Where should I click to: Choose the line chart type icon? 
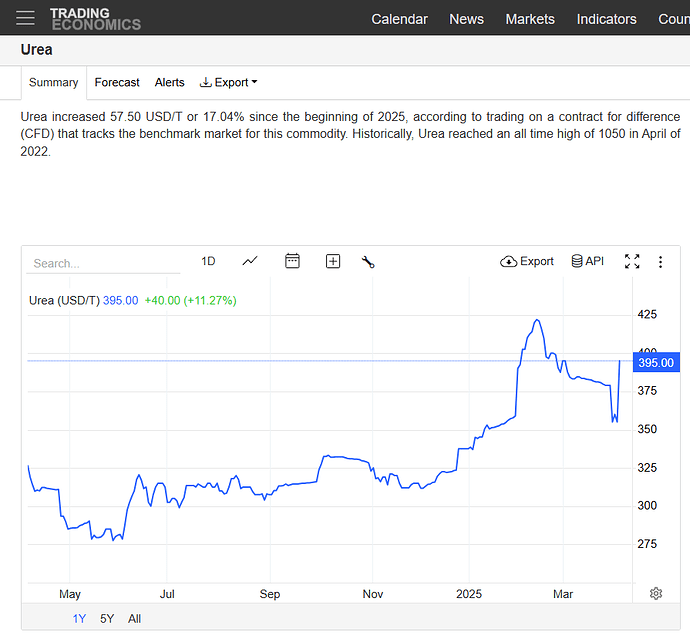click(250, 261)
